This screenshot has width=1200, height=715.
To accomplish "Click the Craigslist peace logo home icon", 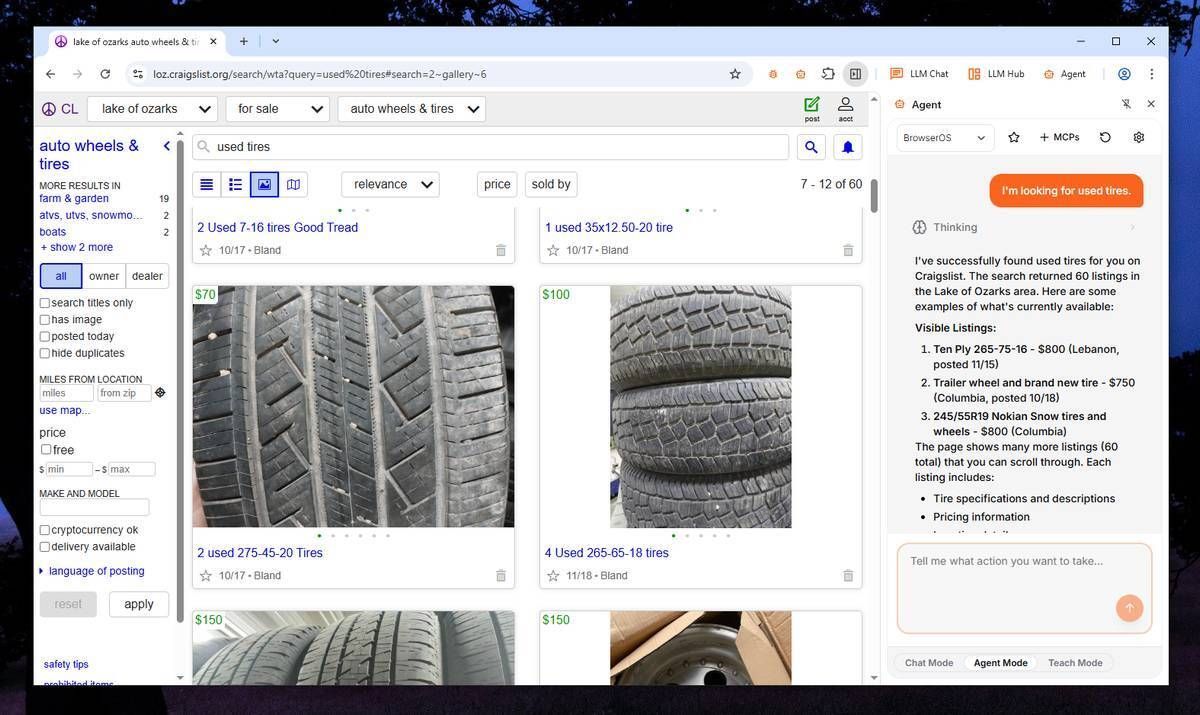I will tap(48, 109).
